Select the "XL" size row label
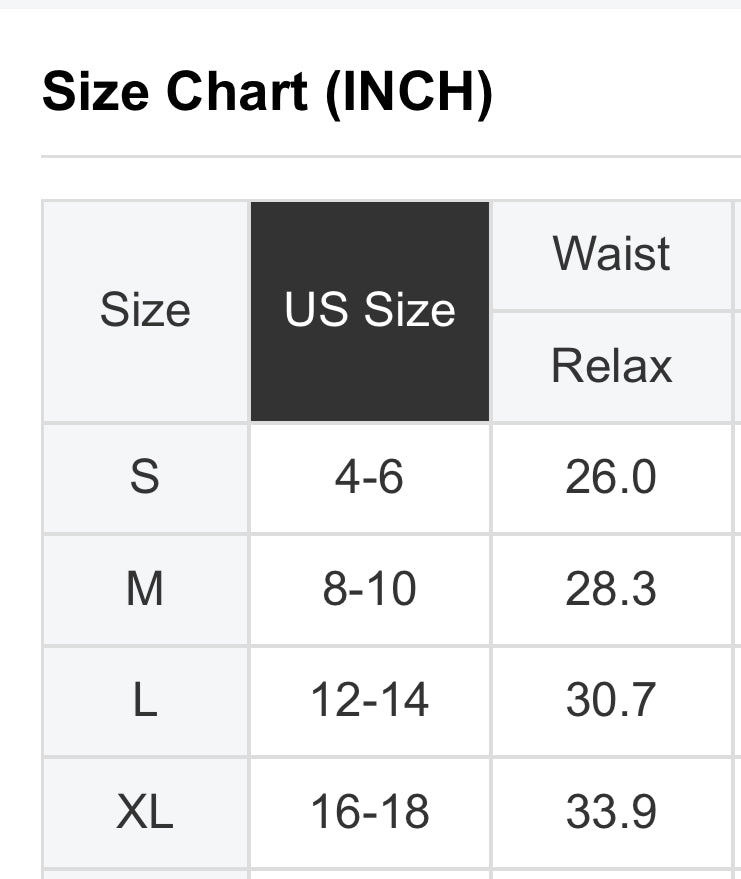 (x=145, y=811)
